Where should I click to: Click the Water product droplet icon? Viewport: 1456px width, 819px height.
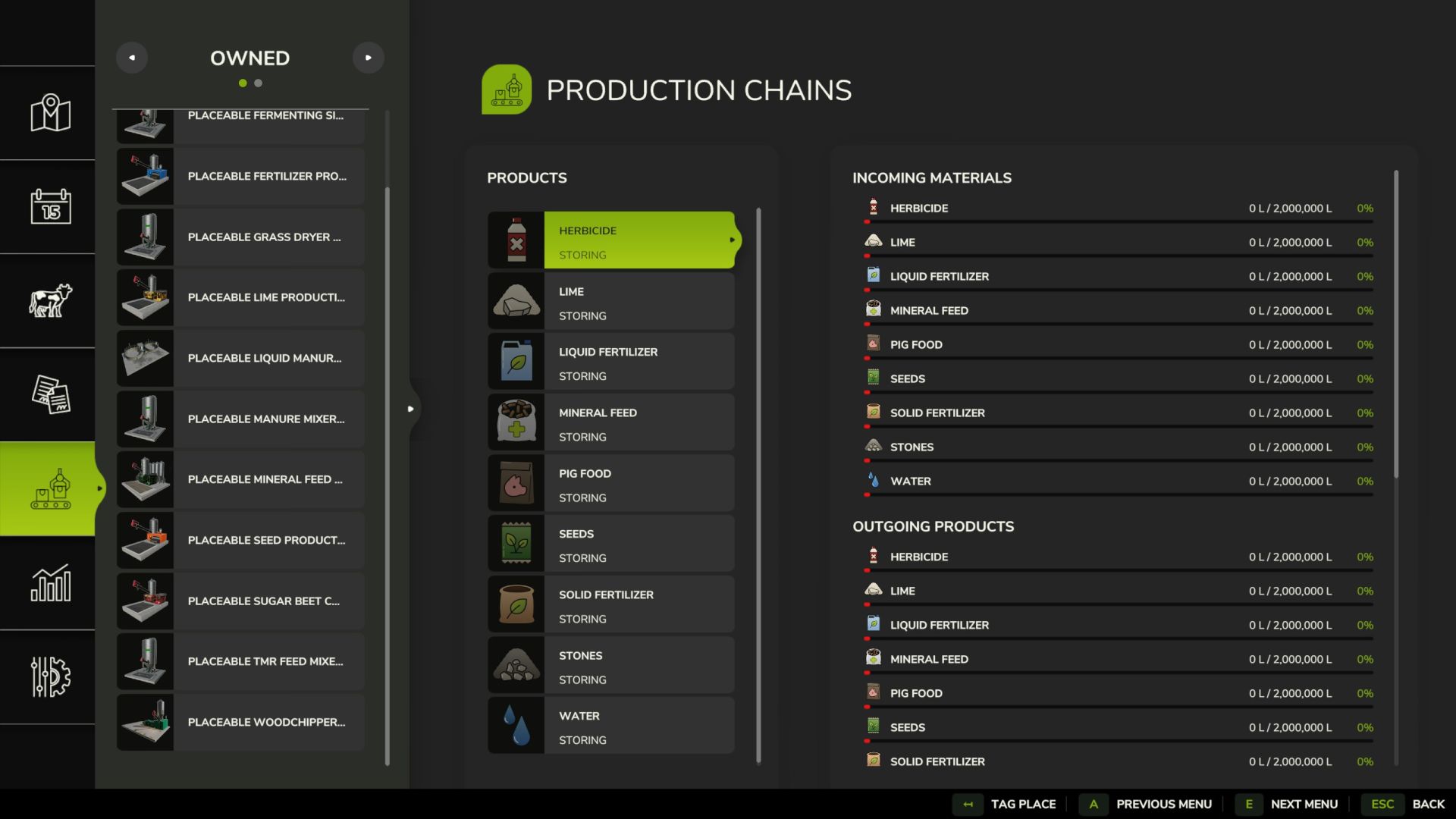516,725
